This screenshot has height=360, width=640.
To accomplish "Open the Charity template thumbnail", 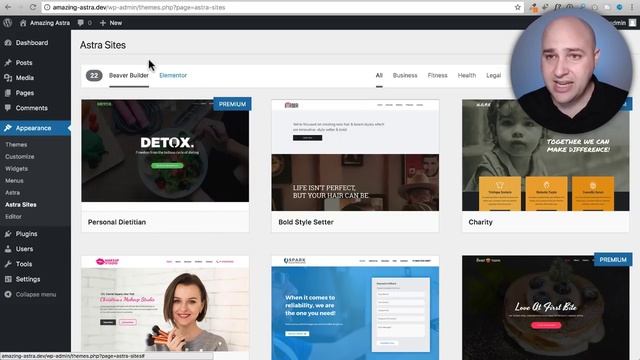I will click(x=545, y=155).
